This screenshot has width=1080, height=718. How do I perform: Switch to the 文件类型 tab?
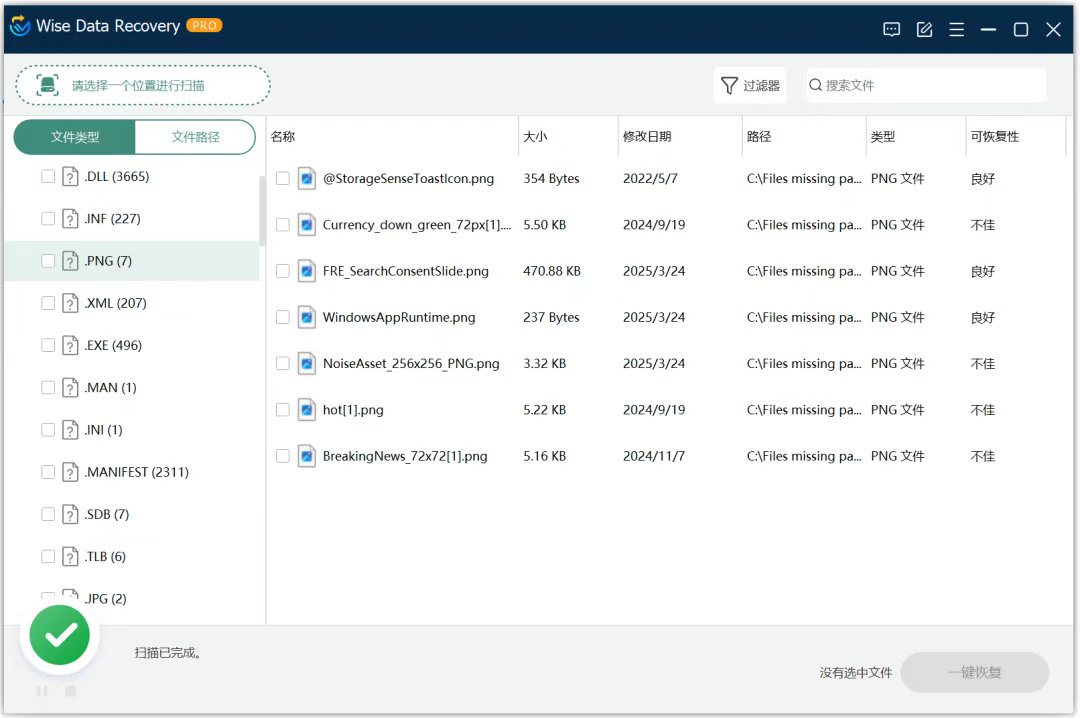pos(74,136)
